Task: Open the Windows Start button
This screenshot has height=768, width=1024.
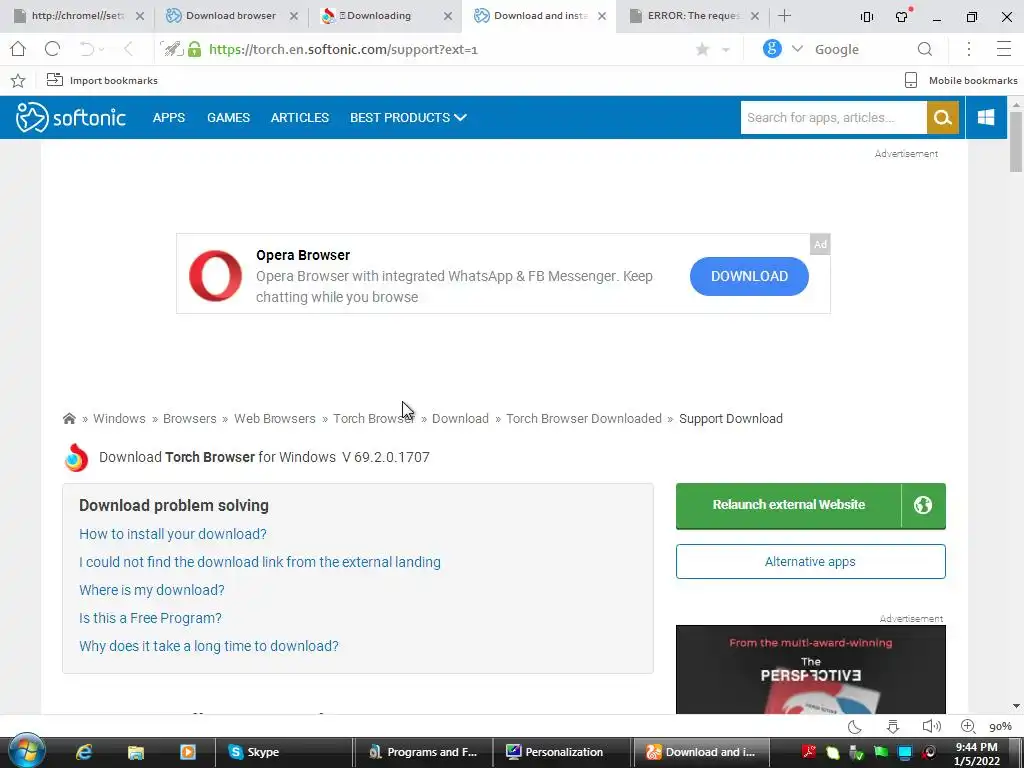Action: click(x=26, y=751)
